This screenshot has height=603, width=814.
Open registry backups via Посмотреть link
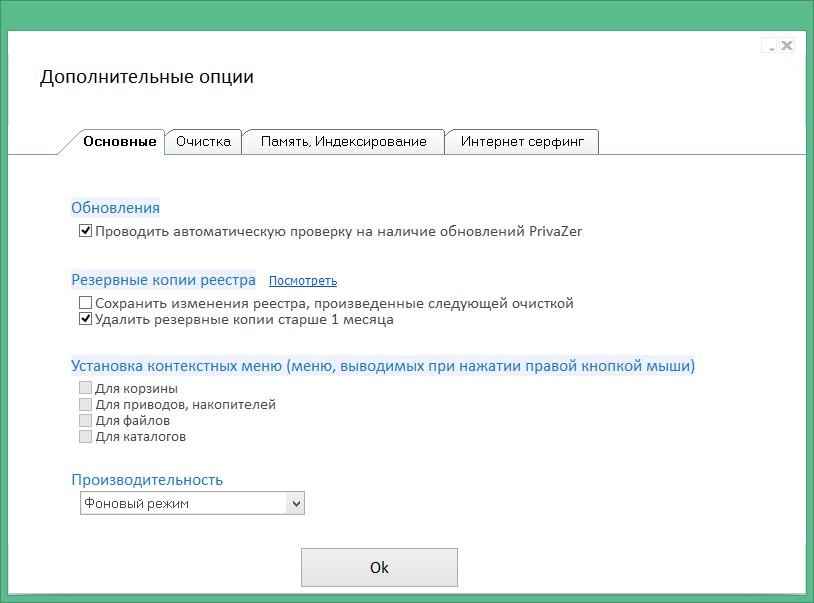303,280
